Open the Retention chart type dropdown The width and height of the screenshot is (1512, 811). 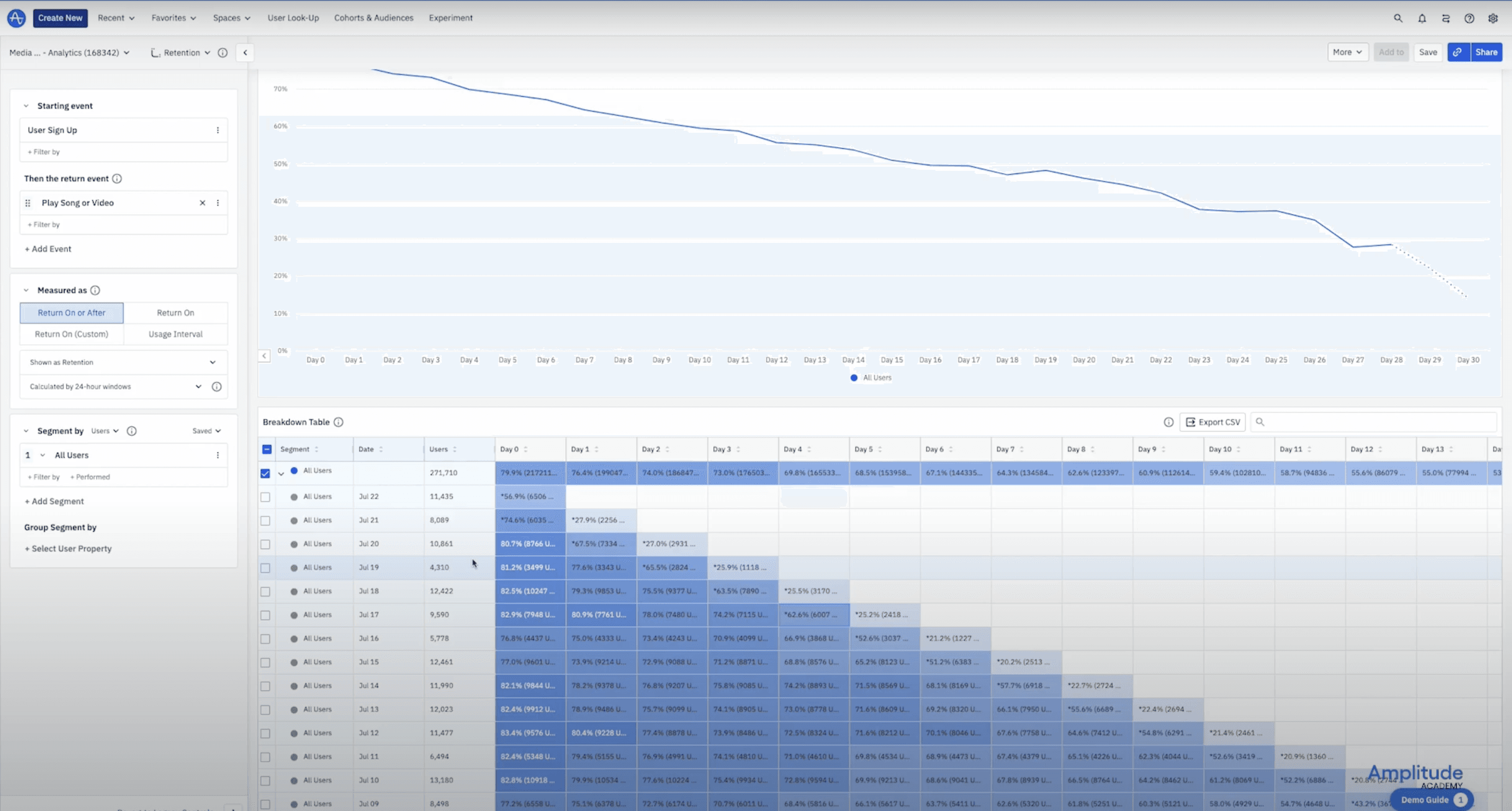pyautogui.click(x=181, y=53)
